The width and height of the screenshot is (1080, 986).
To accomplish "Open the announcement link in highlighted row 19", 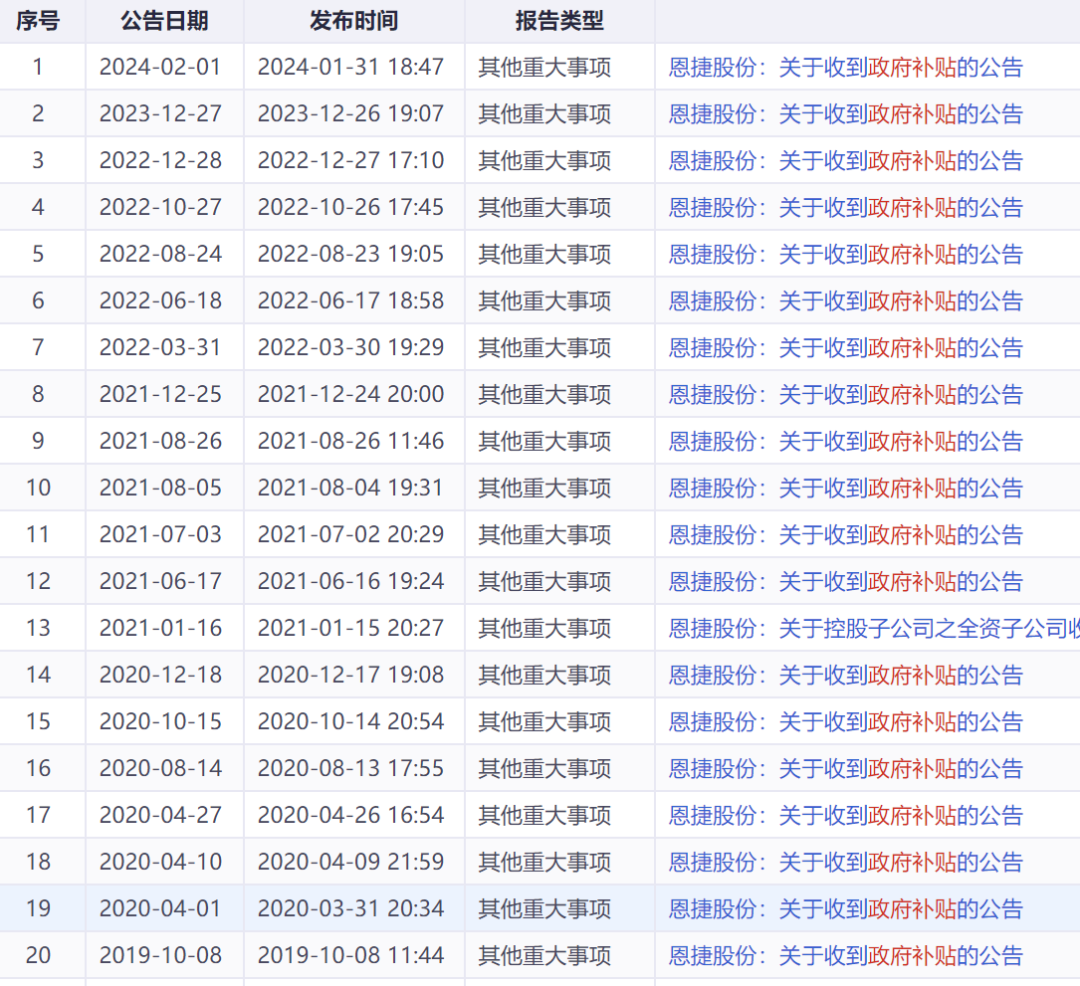I will point(846,909).
